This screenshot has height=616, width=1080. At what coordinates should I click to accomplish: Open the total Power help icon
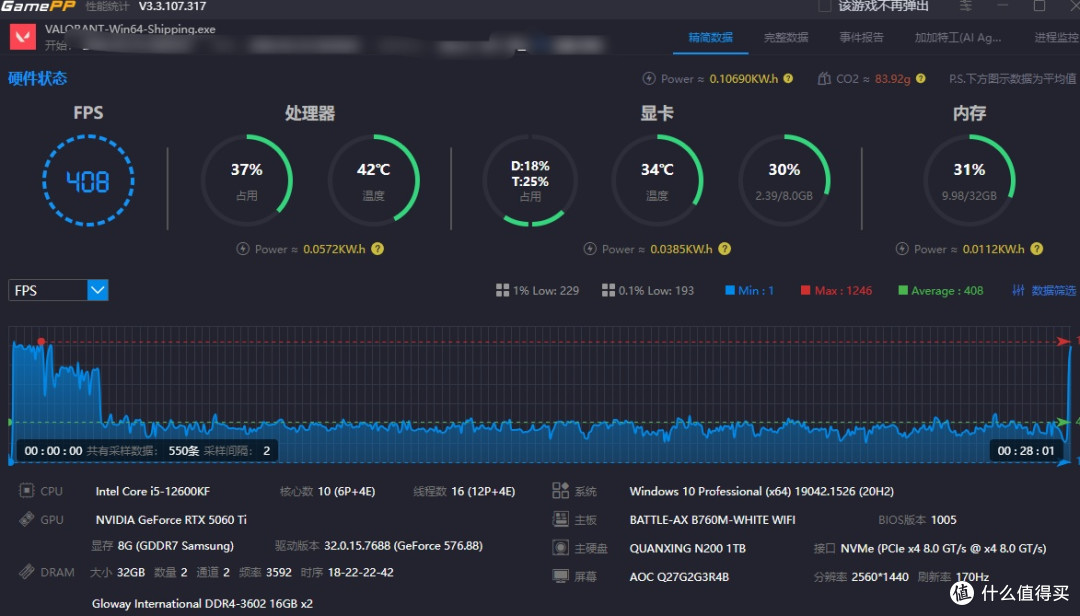(x=788, y=79)
